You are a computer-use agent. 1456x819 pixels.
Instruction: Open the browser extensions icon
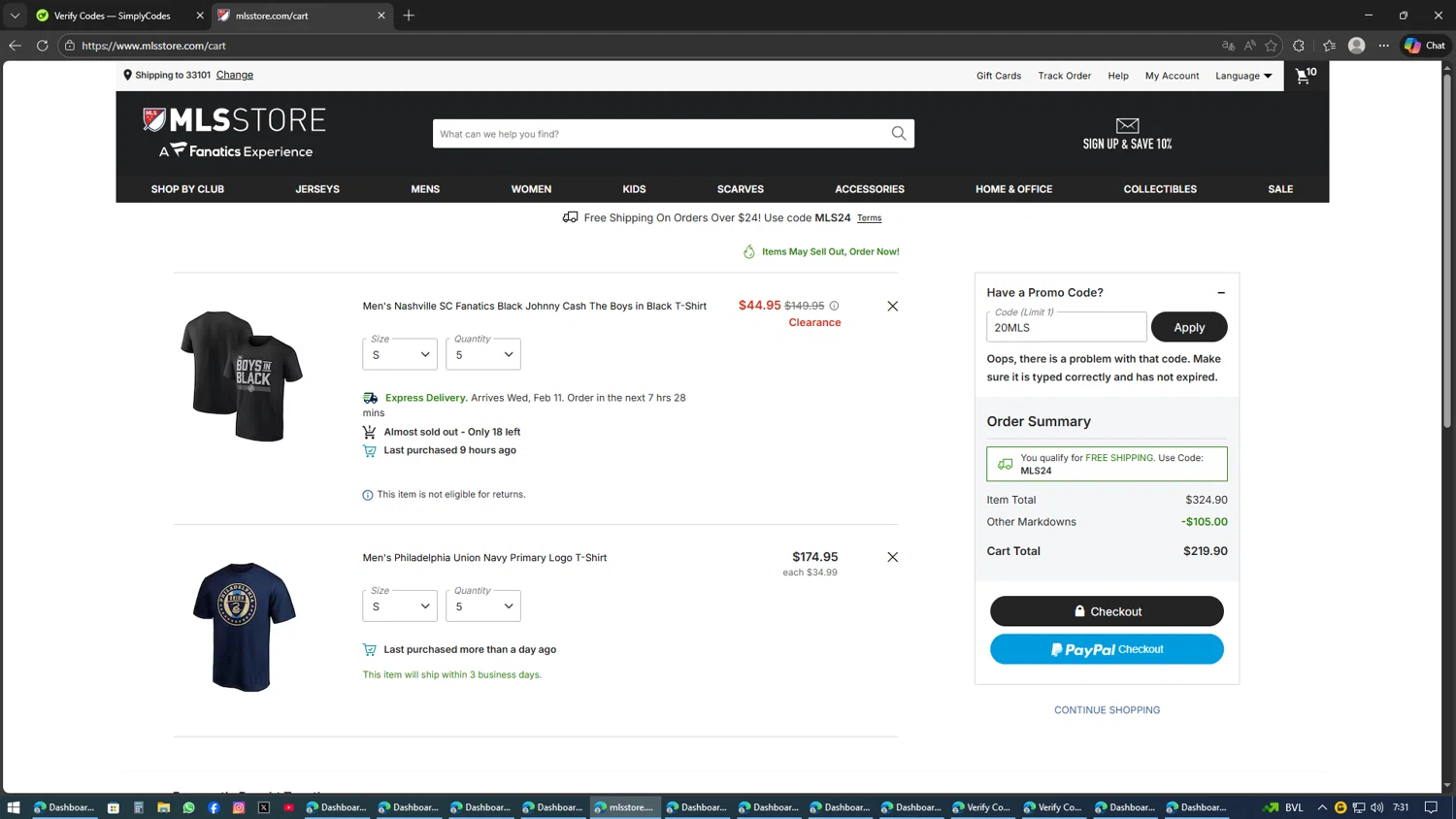[x=1299, y=46]
